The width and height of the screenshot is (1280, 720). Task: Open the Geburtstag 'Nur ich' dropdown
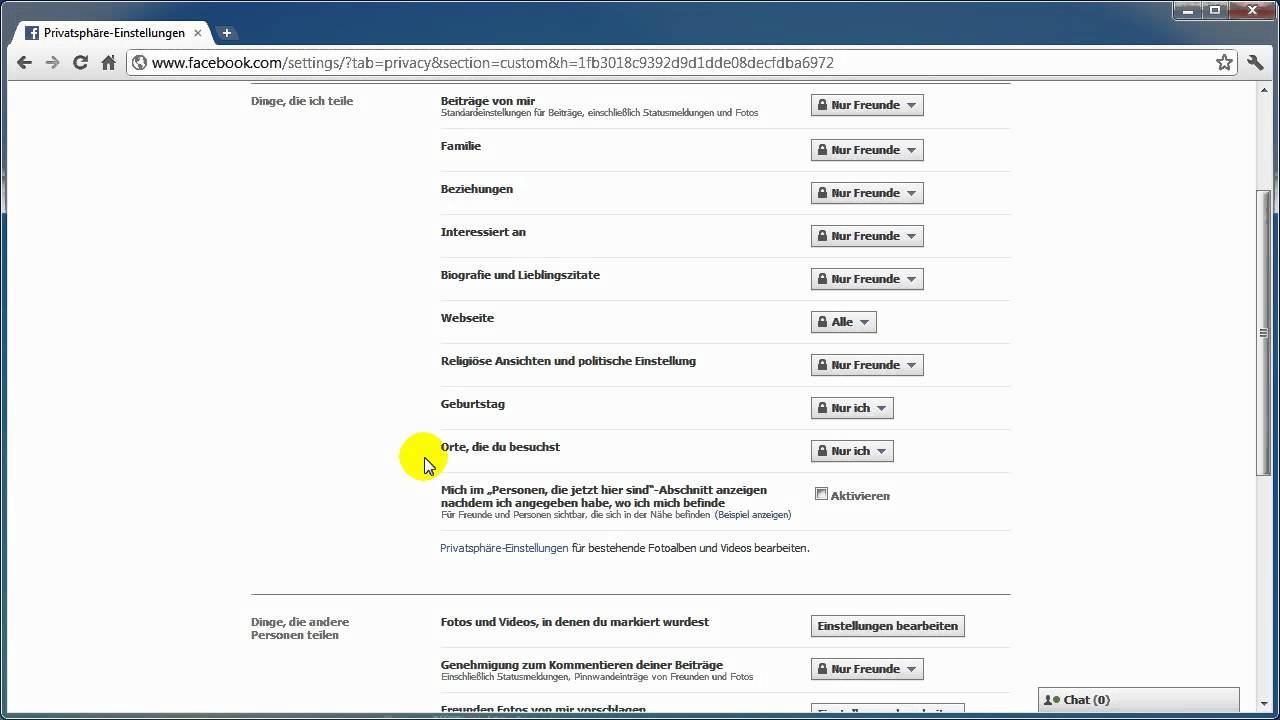[x=852, y=408]
